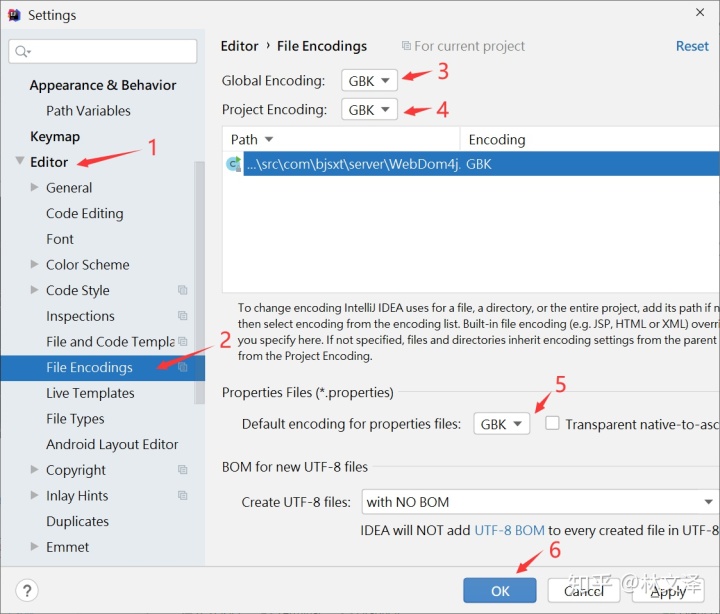720x614 pixels.
Task: Click the project-level icon beside Inspections
Action: [x=183, y=315]
